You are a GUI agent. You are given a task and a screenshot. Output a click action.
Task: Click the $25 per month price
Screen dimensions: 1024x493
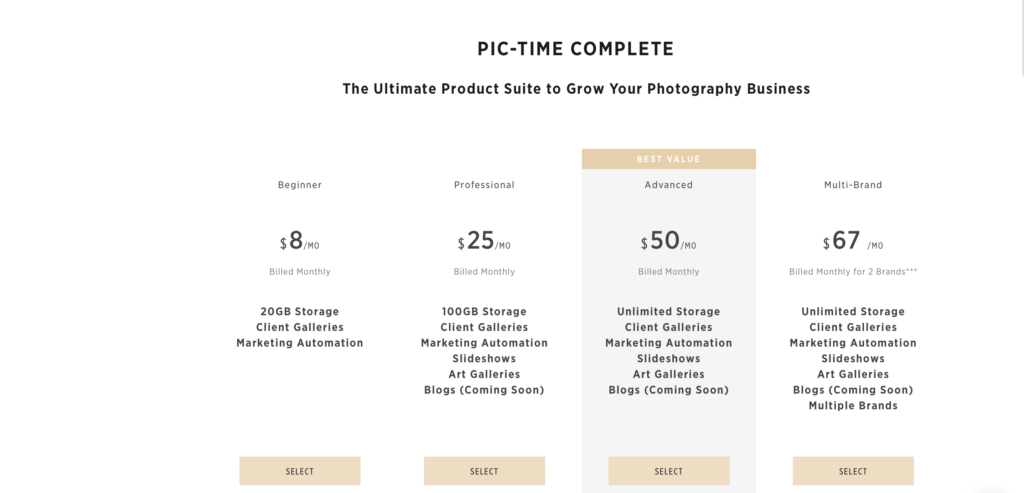point(484,241)
